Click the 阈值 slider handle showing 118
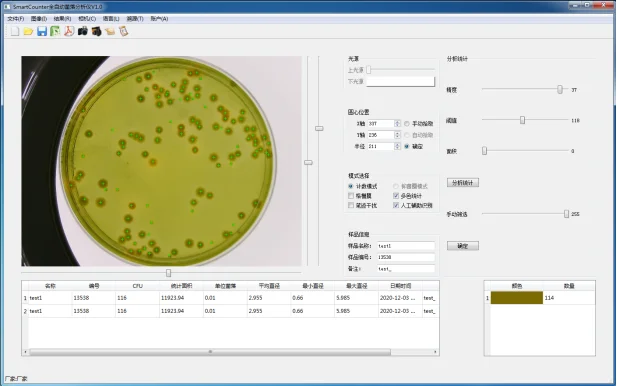Viewport: 617px width, 386px height. 523,120
